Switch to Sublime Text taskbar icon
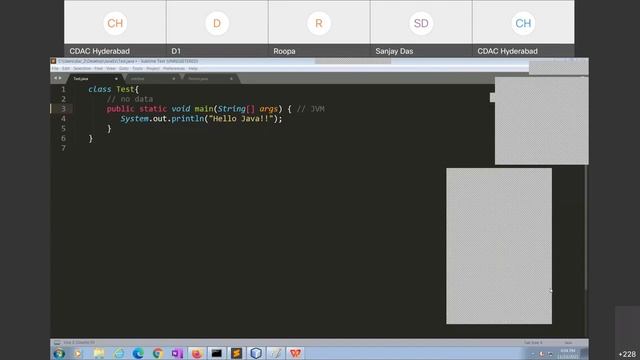 tap(236, 353)
